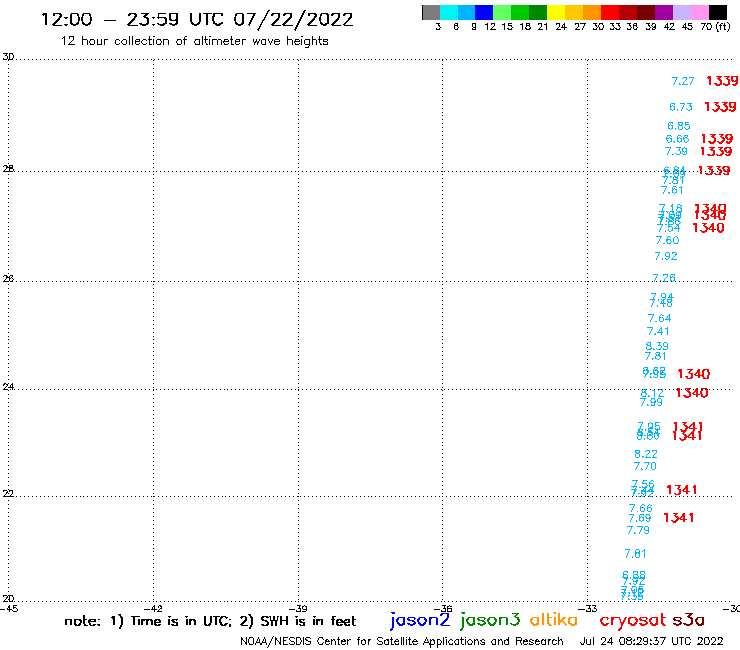Screen dimensions: 740x650
Task: Select the wave height reading 7.61
Action: (x=672, y=190)
